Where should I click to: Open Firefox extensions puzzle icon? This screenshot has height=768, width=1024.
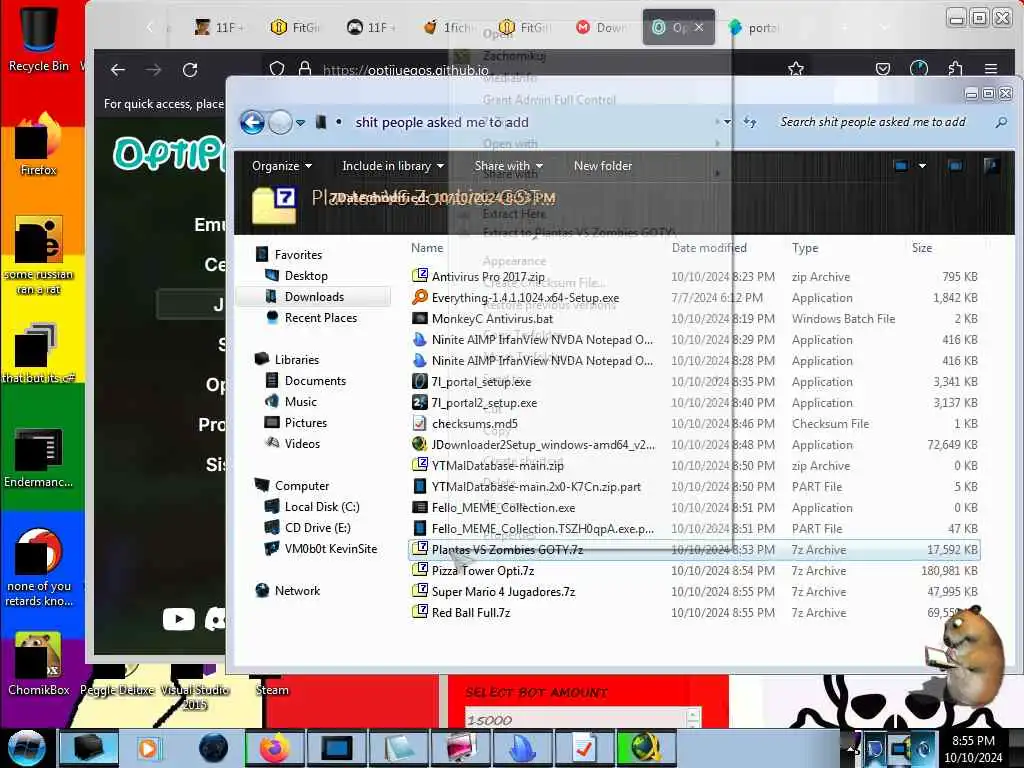(955, 69)
